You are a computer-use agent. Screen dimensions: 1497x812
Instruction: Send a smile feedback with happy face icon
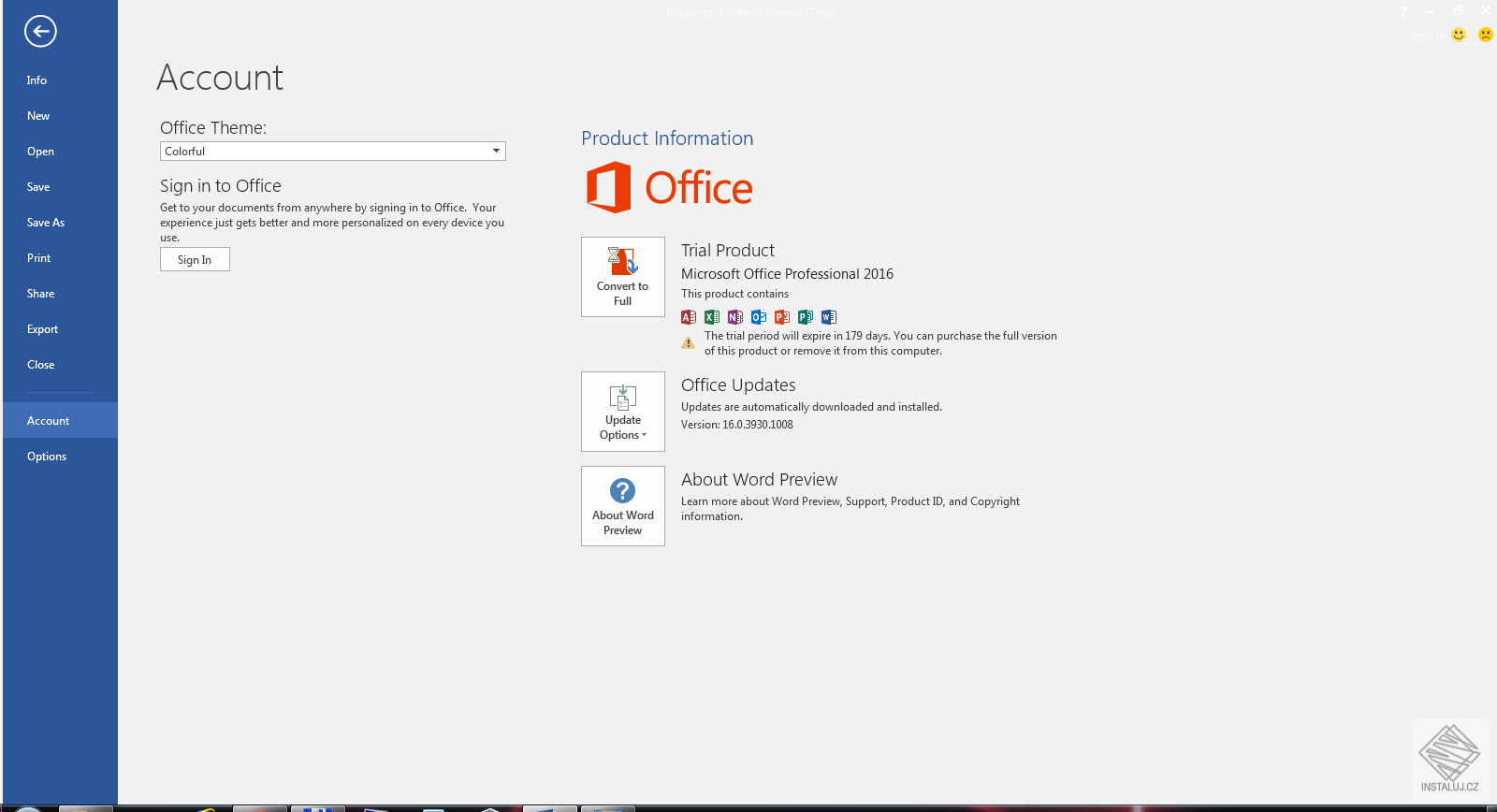point(1459,35)
